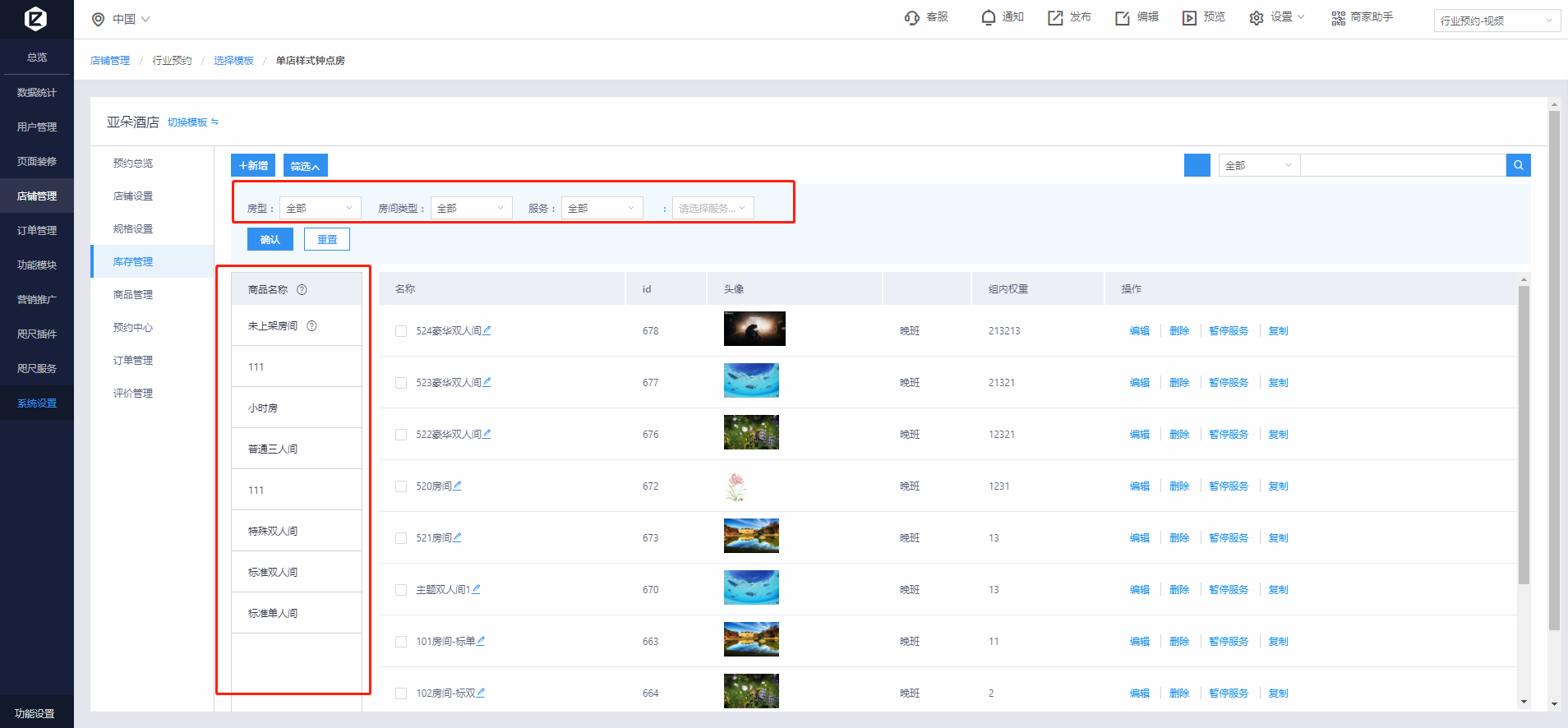The height and width of the screenshot is (728, 1568).
Task: Open 订单管理 in dark left sidebar
Action: [37, 230]
